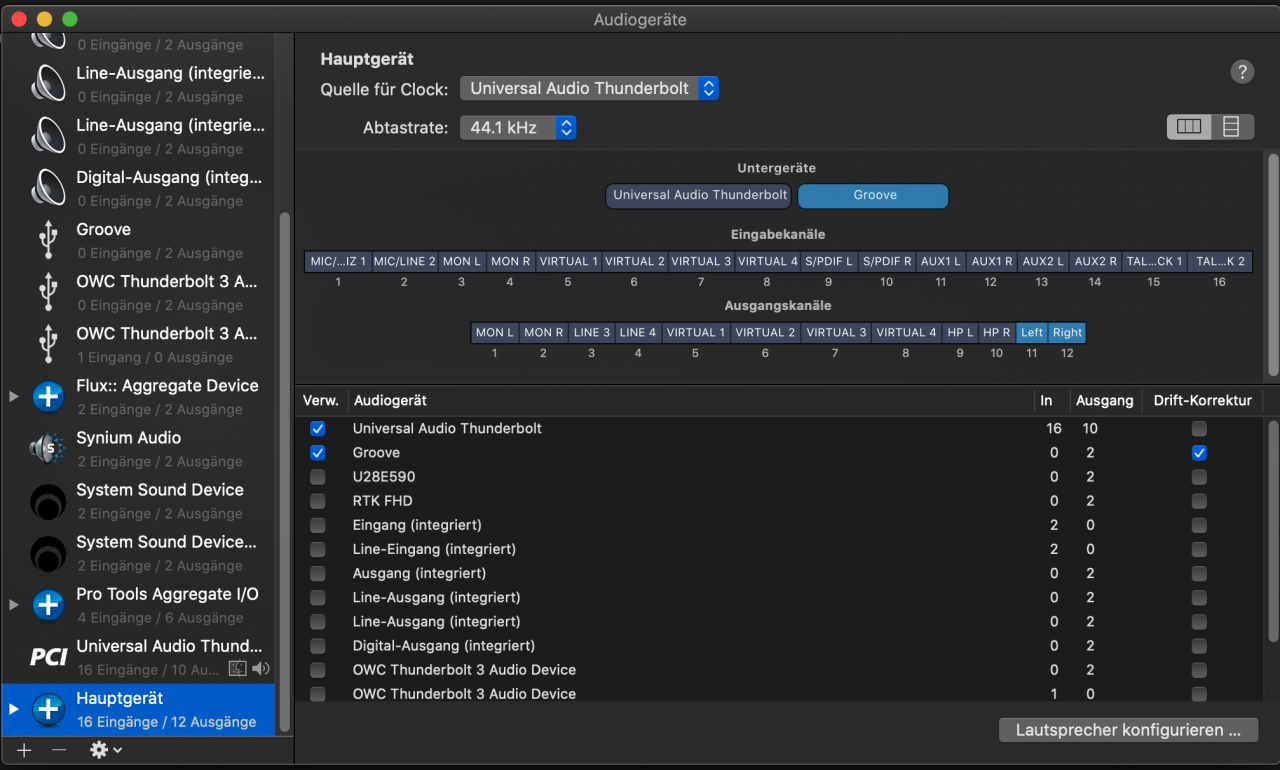
Task: Click the Synium Audio speaker icon
Action: [48, 449]
